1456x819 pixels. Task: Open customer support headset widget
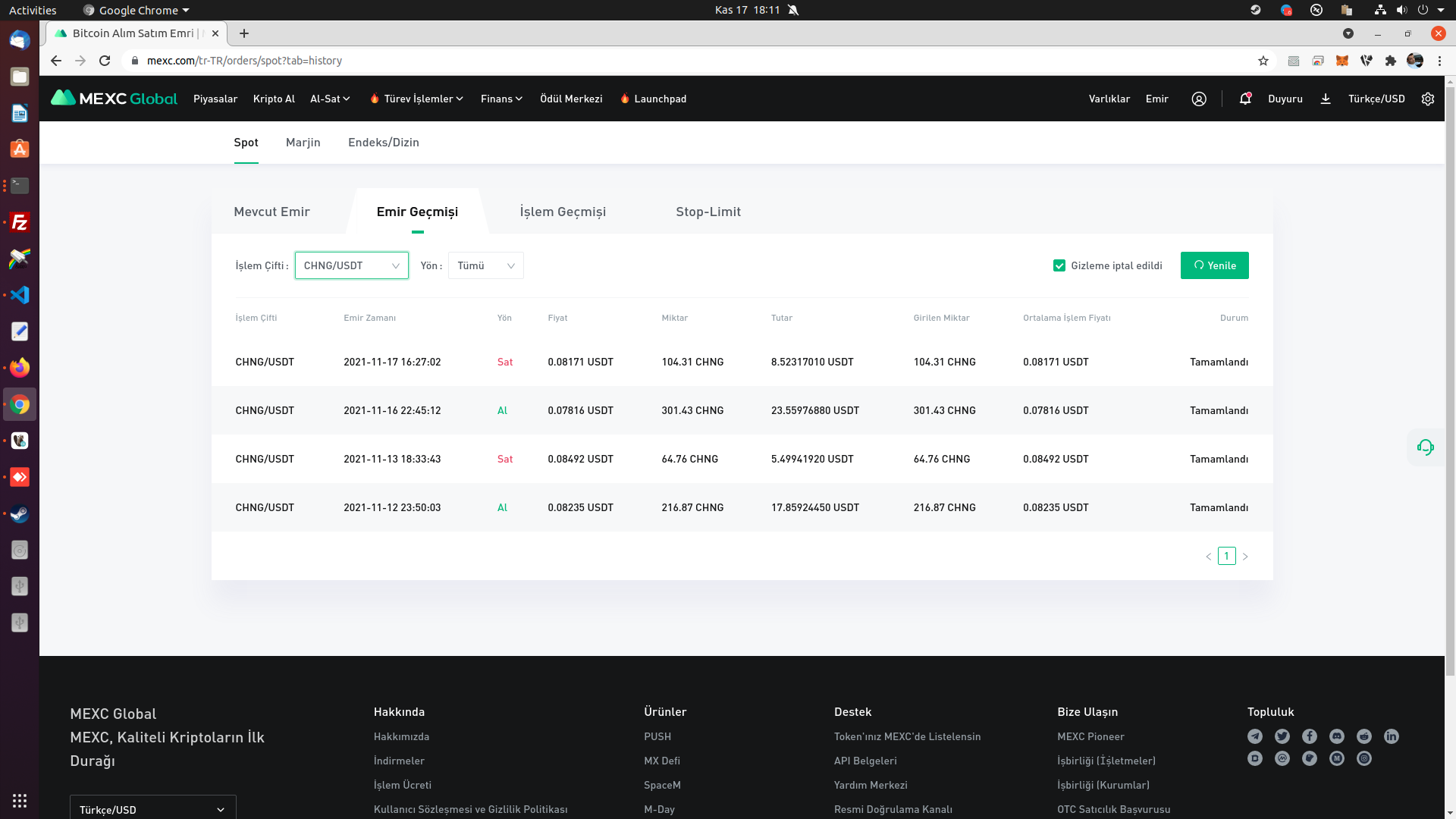click(1425, 447)
